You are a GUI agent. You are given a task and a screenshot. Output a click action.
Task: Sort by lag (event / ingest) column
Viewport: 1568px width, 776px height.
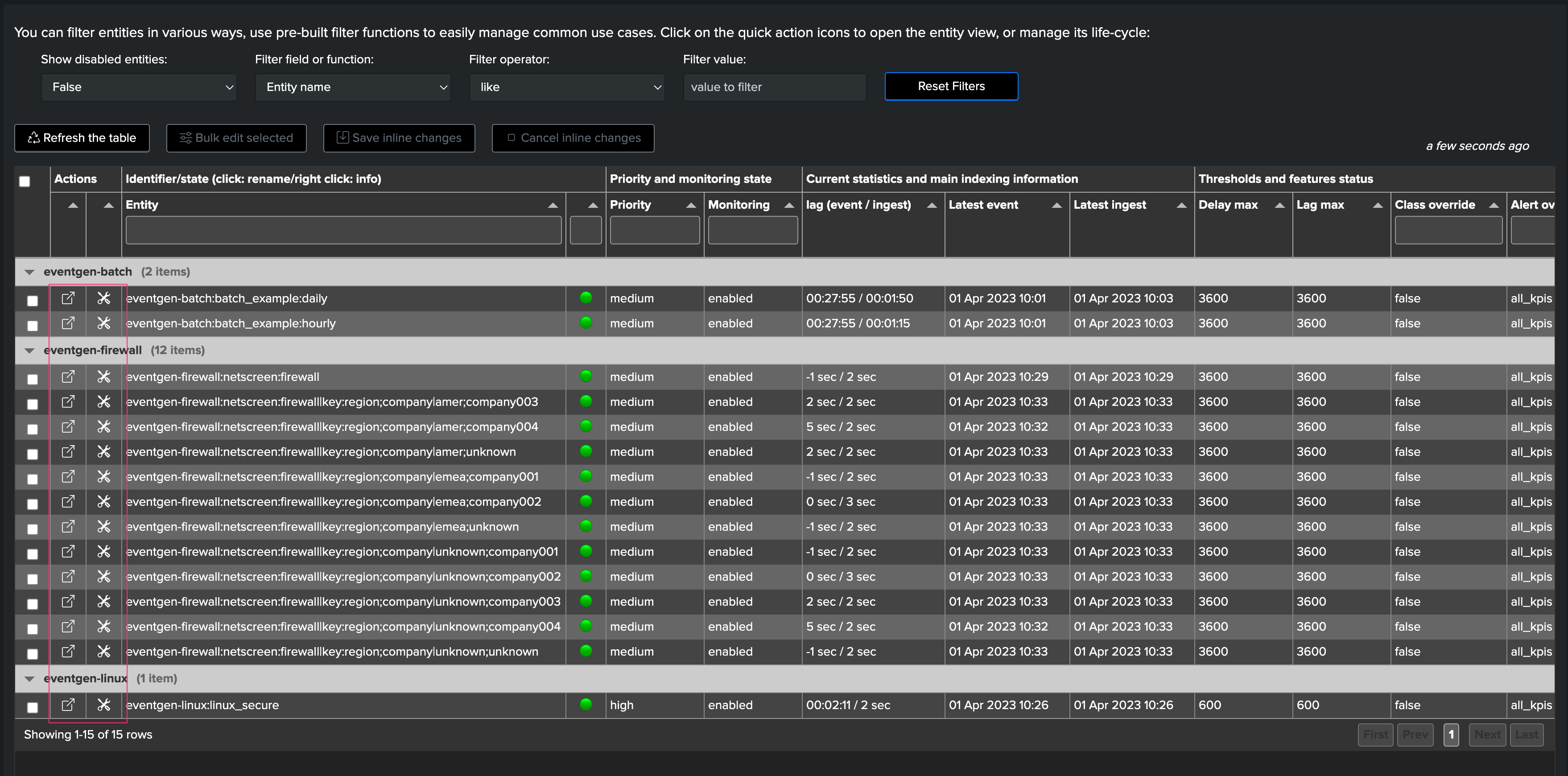931,205
